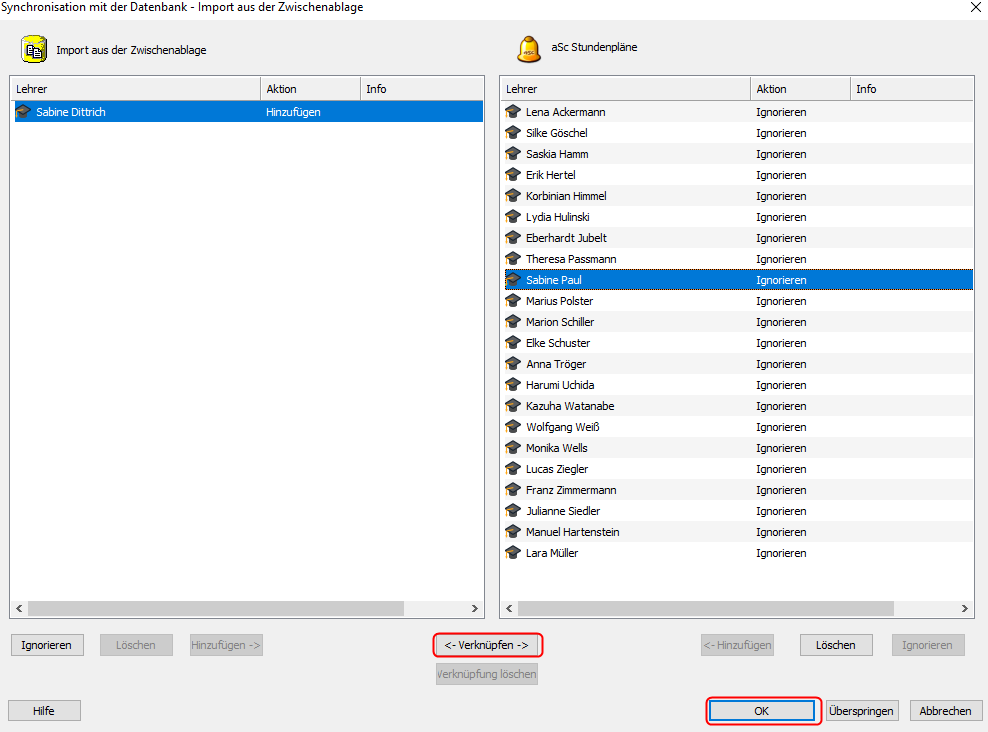
Task: Click the graduation cap icon for Erik Hertel
Action: pyautogui.click(x=514, y=175)
